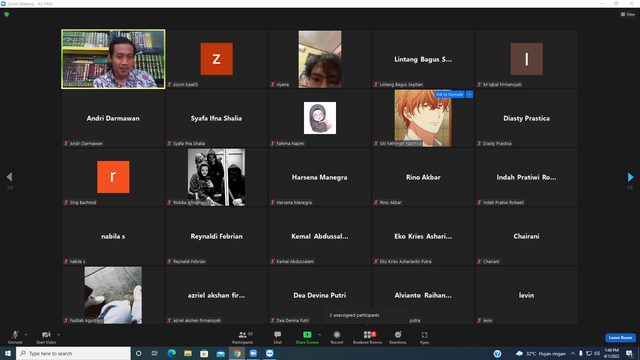The width and height of the screenshot is (640, 360).
Task: Open the View layout menu
Action: [x=628, y=14]
